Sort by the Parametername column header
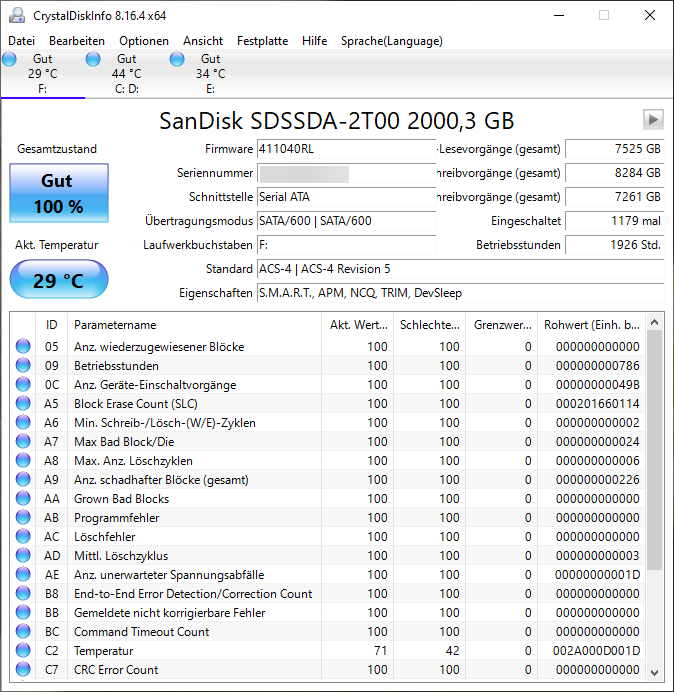Viewport: 674px width, 692px height. 194,325
